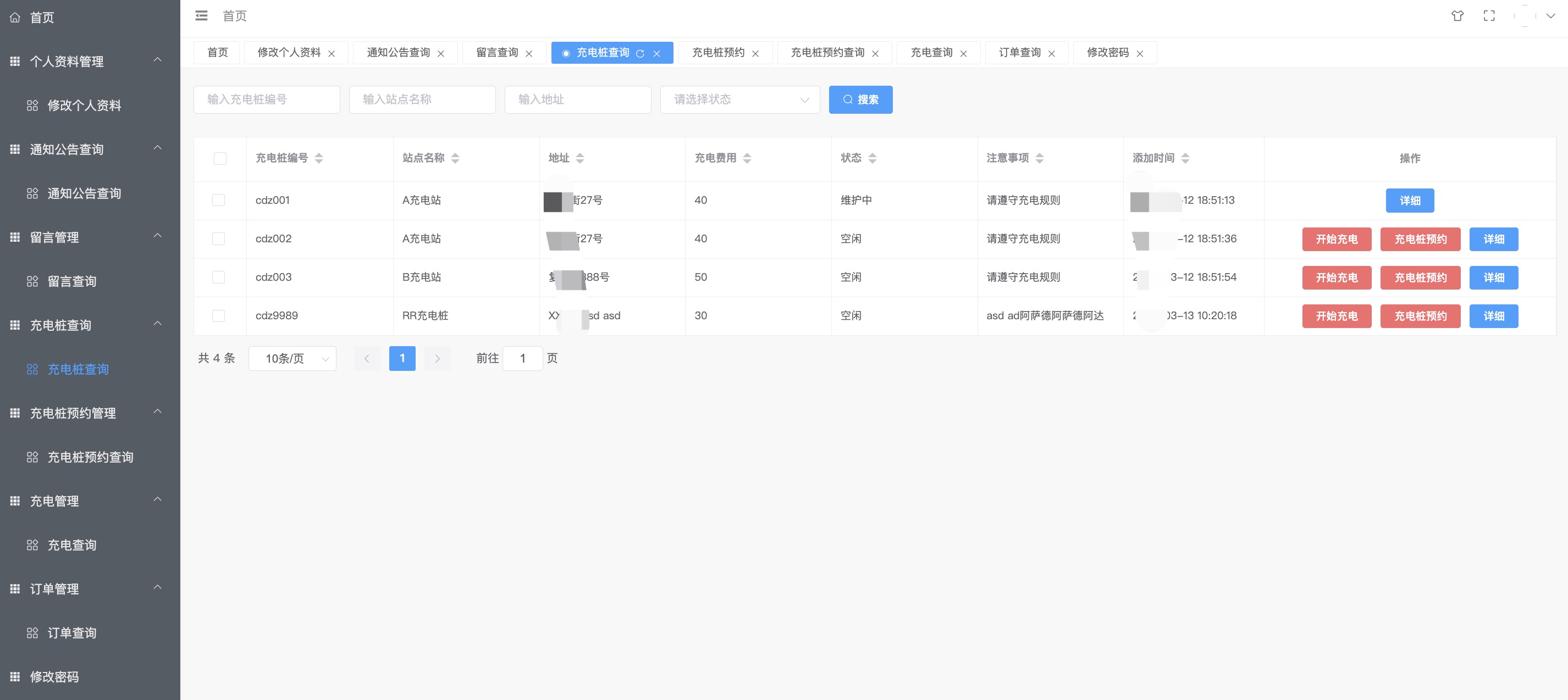Viewport: 1568px width, 700px height.
Task: Go to previous page arrow
Action: pos(367,358)
